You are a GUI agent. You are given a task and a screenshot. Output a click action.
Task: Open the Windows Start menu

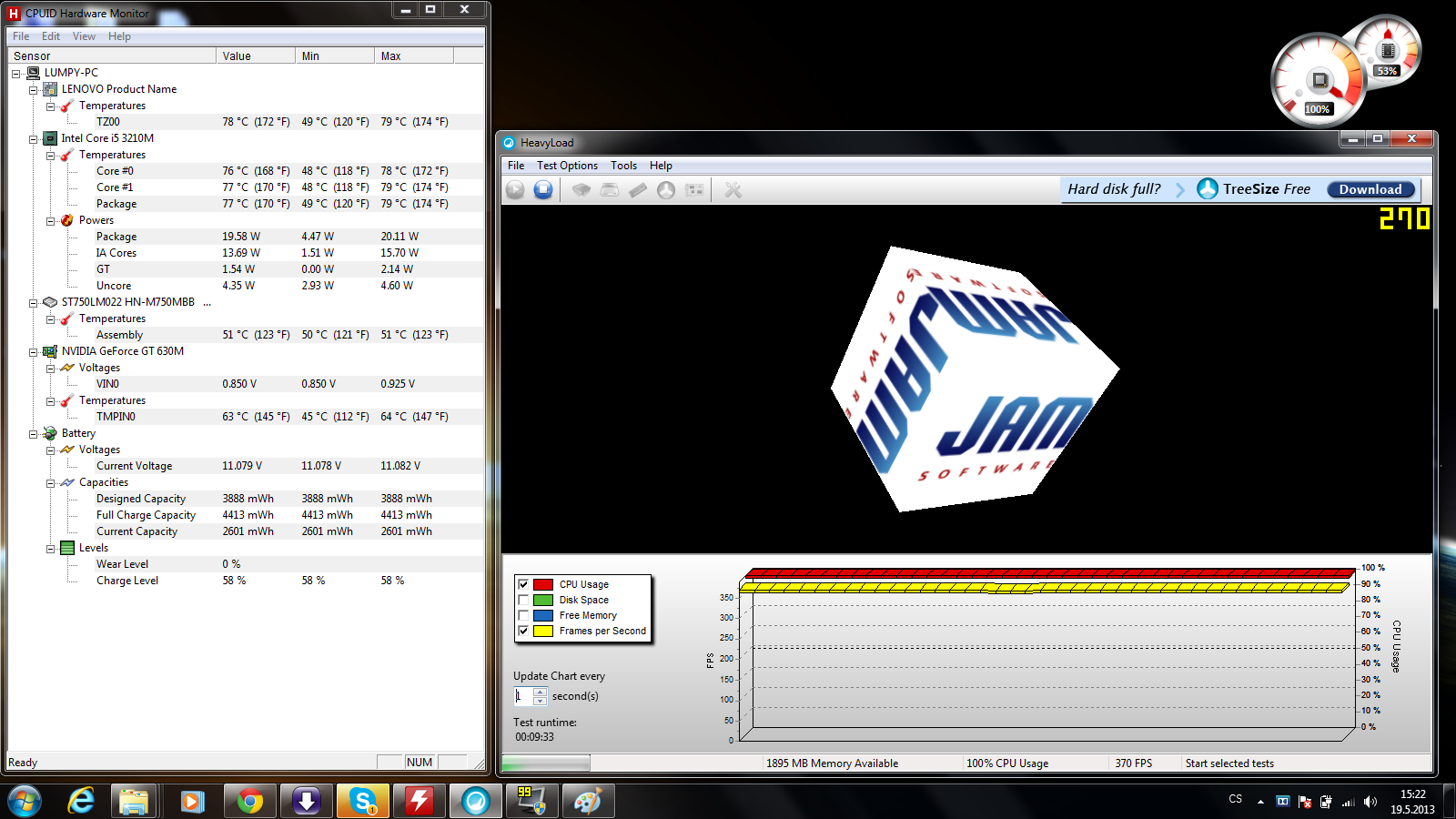[25, 801]
